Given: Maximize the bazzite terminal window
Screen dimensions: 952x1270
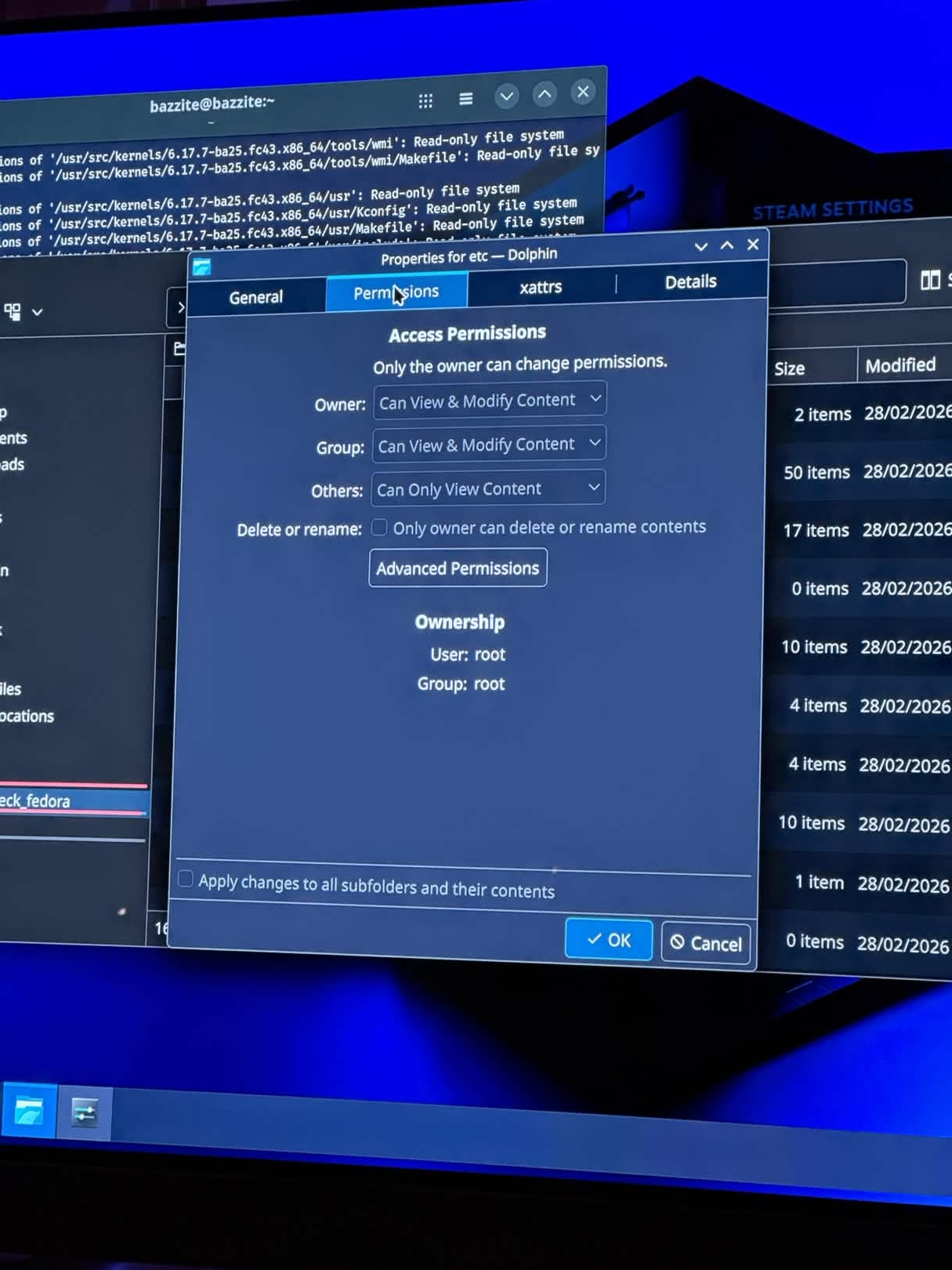Looking at the screenshot, I should tap(545, 94).
